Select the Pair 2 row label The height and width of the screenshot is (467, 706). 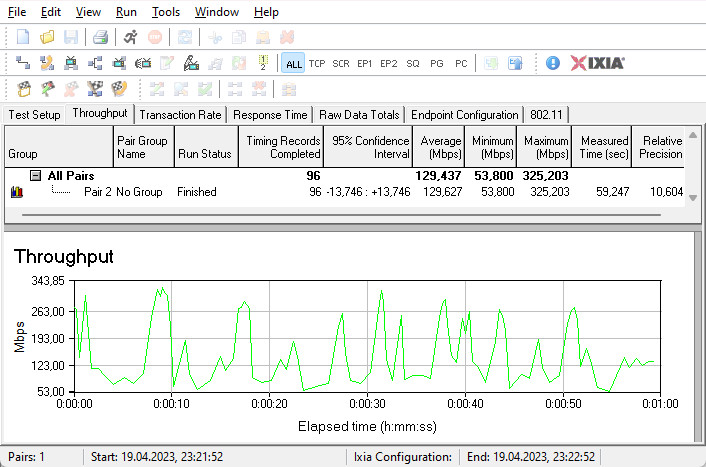(97, 192)
